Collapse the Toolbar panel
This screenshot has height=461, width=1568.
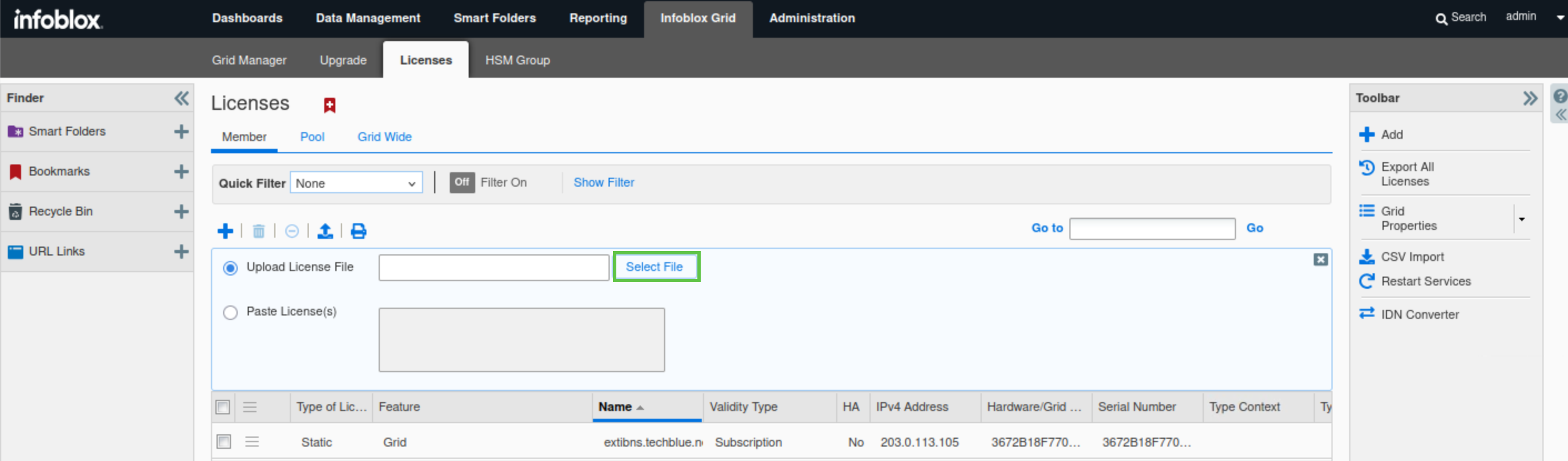(1529, 98)
